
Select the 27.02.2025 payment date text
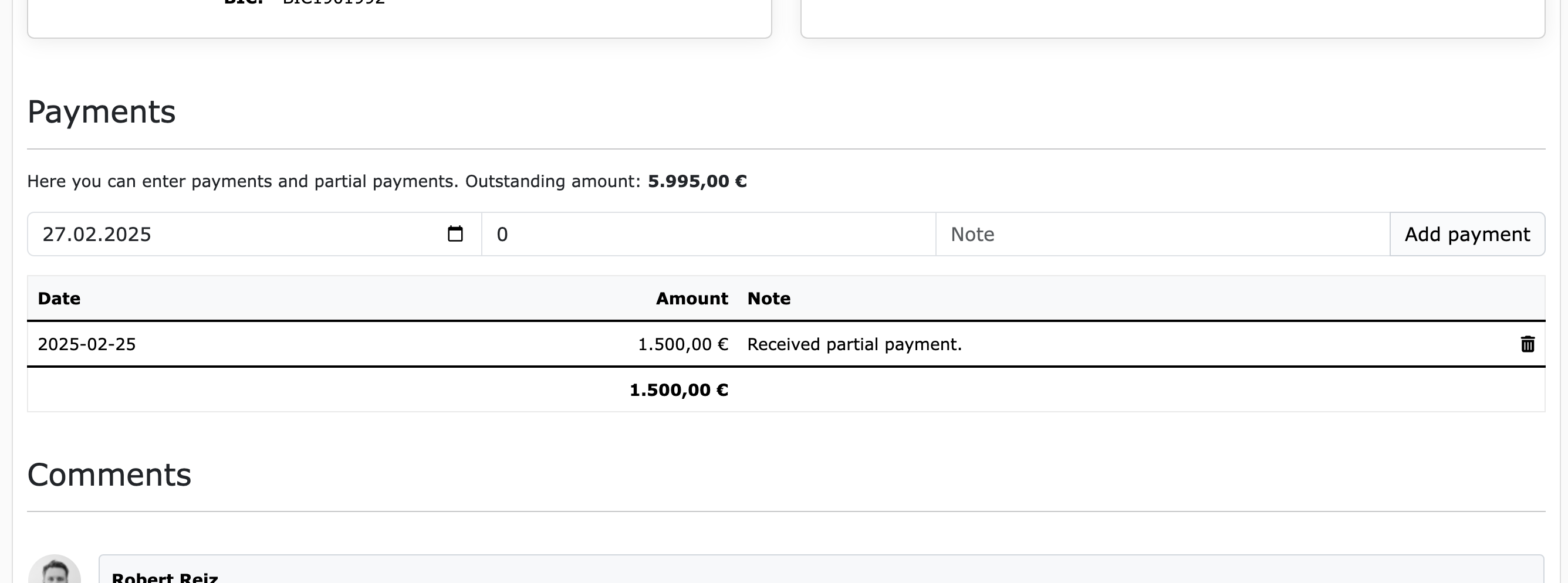click(97, 234)
